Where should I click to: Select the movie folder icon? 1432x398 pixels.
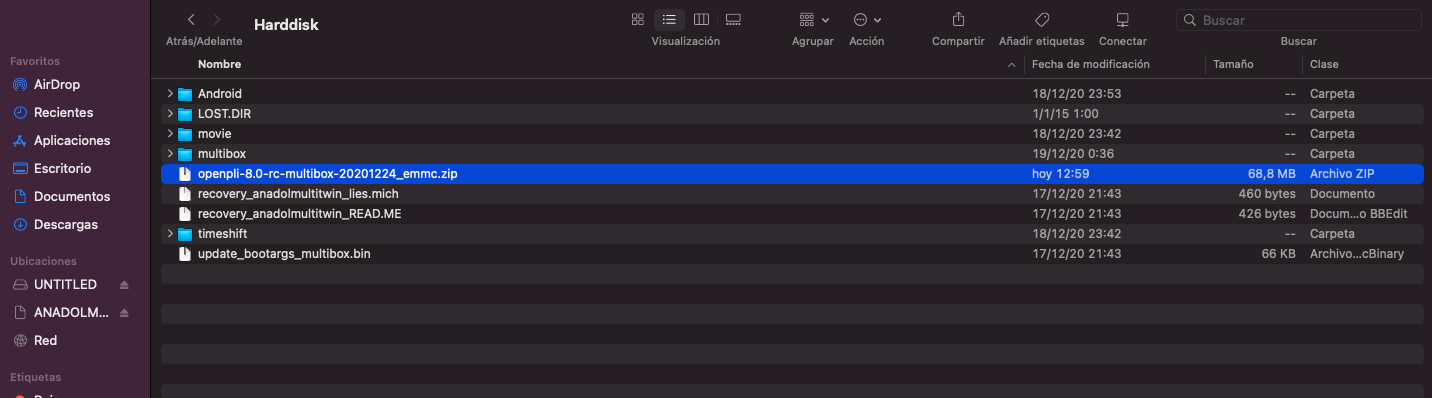(185, 133)
